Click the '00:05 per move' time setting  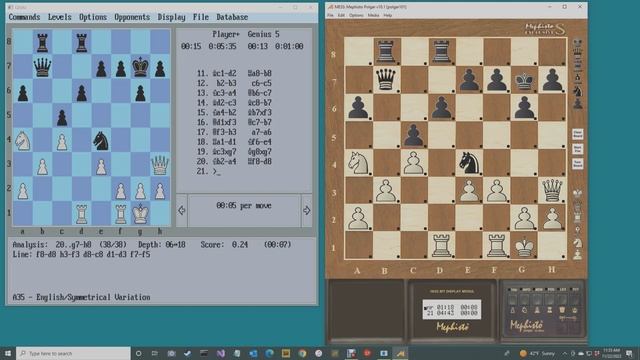point(244,206)
